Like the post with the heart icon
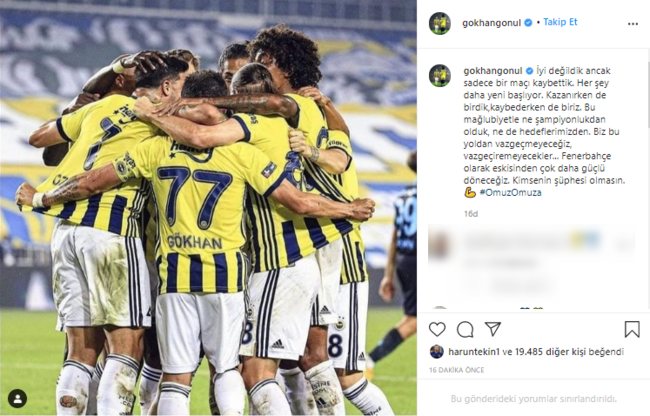This screenshot has width=650, height=416. [437, 329]
